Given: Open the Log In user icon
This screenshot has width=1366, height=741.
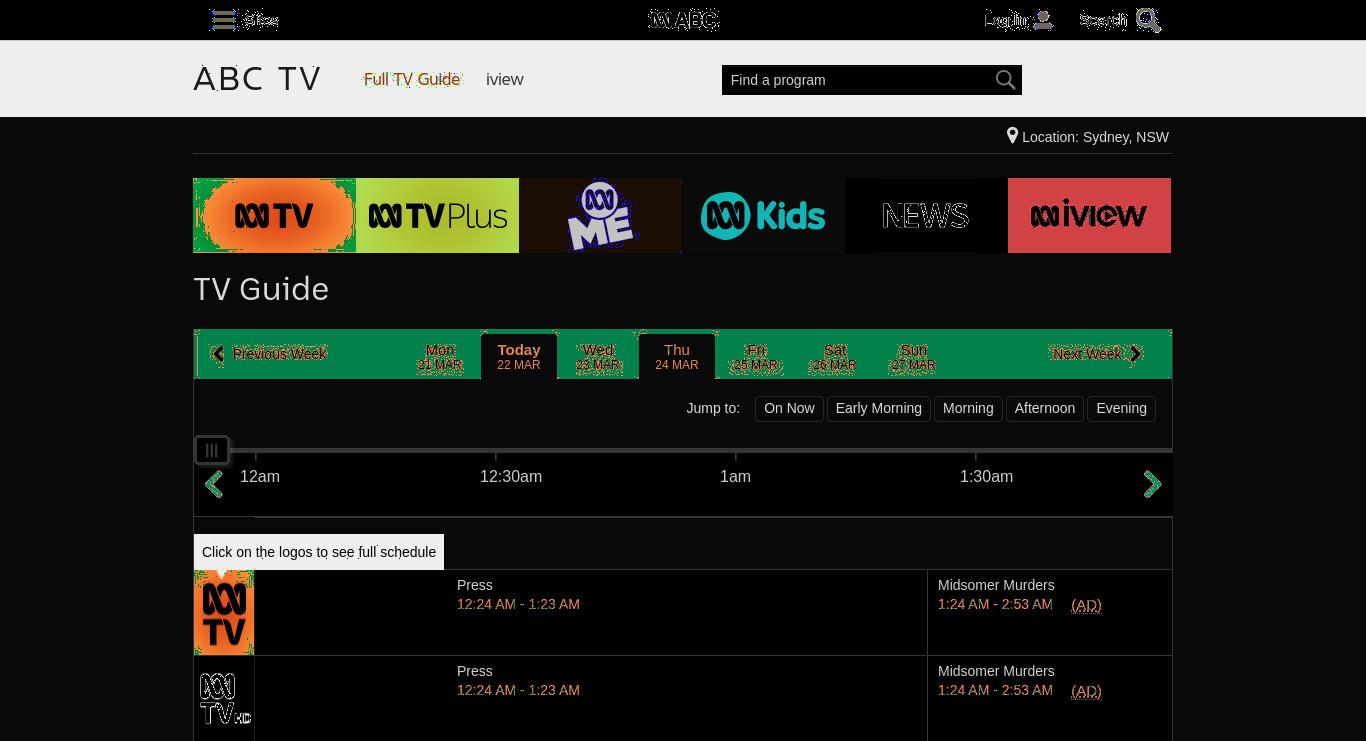Looking at the screenshot, I should (x=1043, y=20).
